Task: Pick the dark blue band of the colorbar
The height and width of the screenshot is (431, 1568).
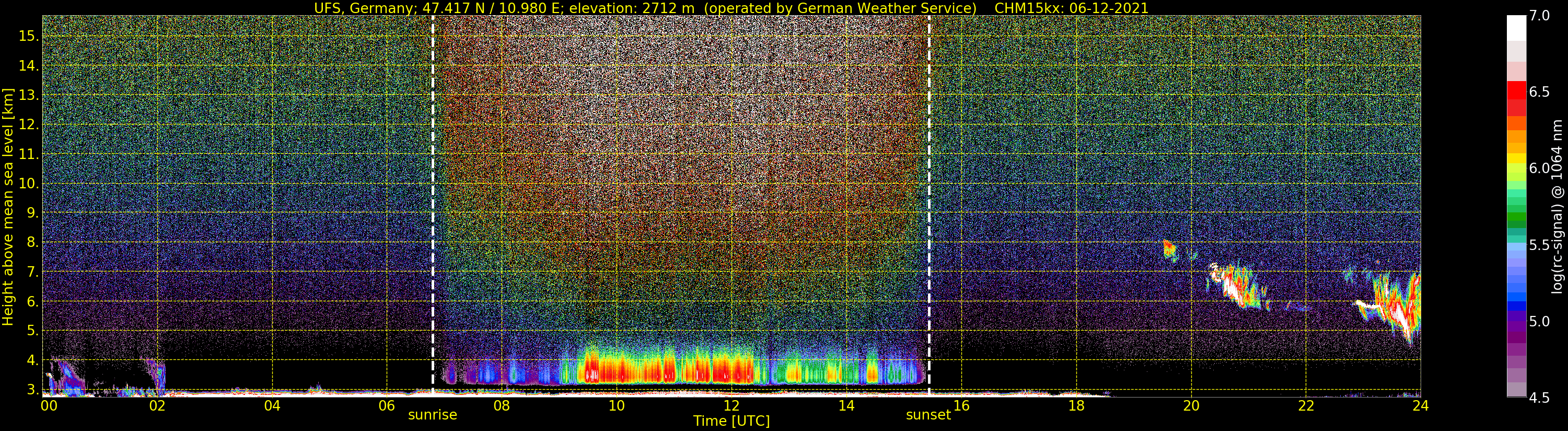Action: coord(1516,307)
